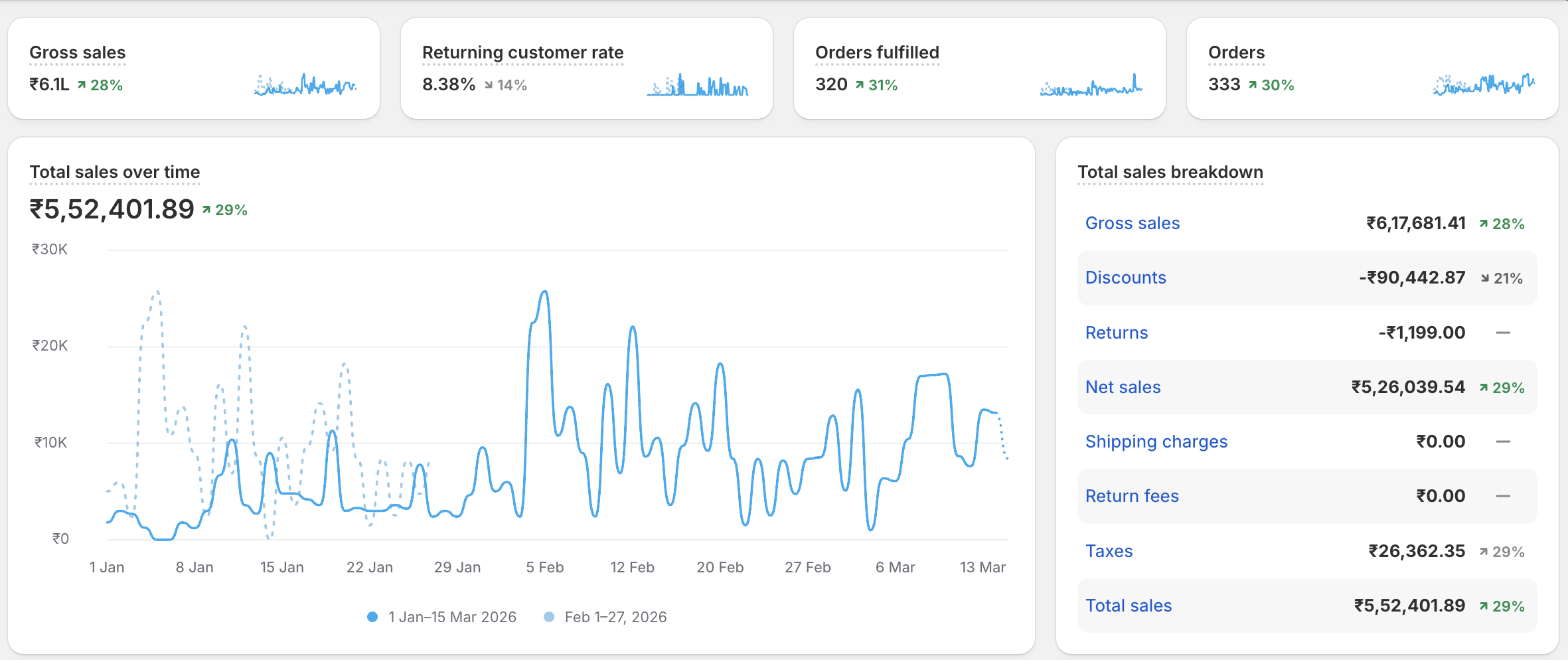Click the green up arrow beside Gross sales 28%
Viewport: 1568px width, 660px height.
(82, 84)
